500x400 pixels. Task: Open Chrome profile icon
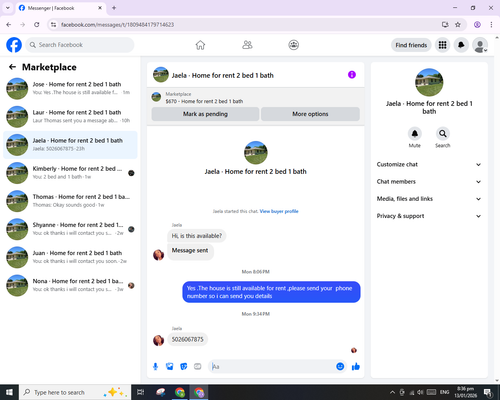(x=477, y=24)
